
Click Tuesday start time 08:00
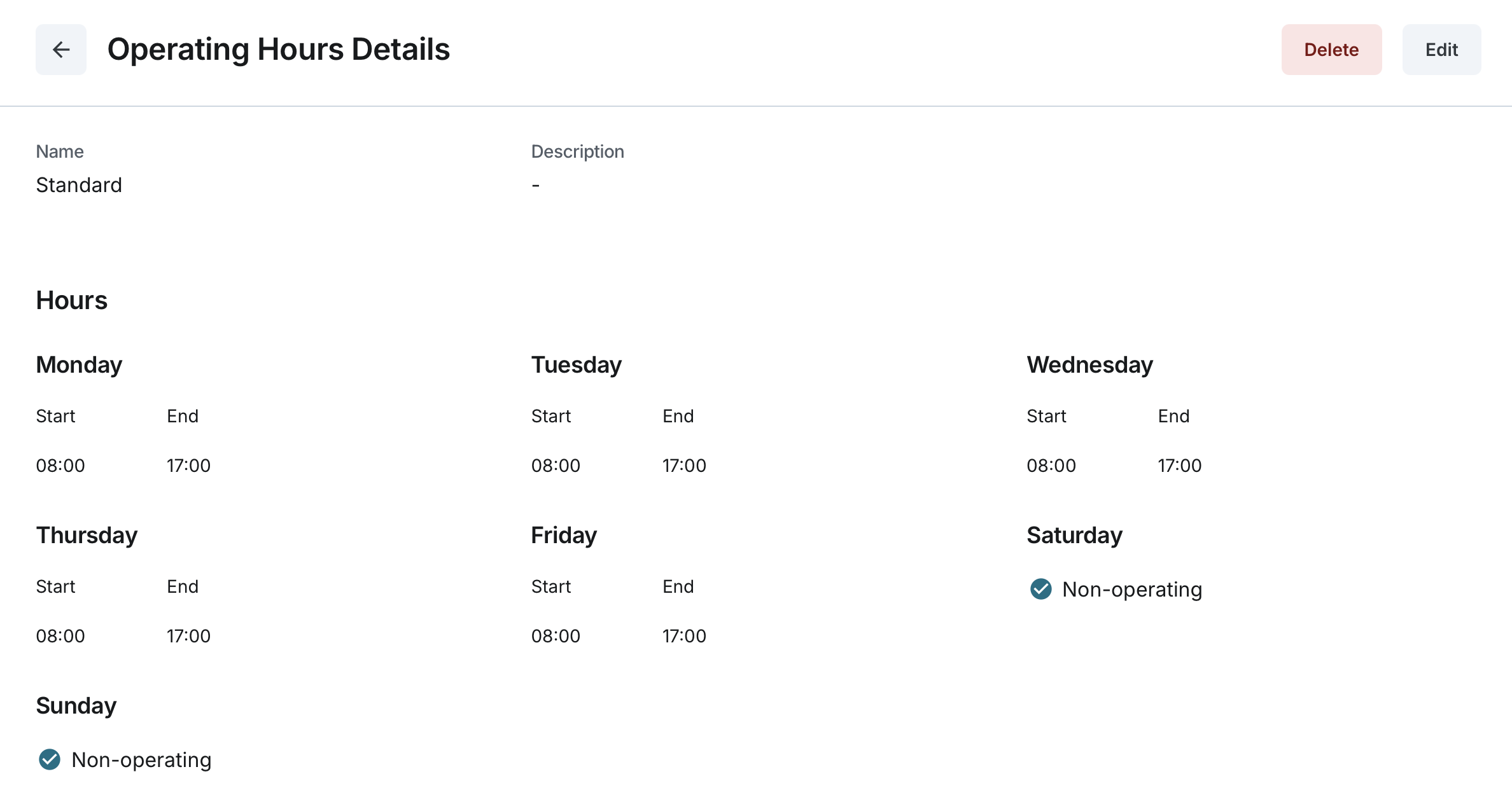(556, 466)
